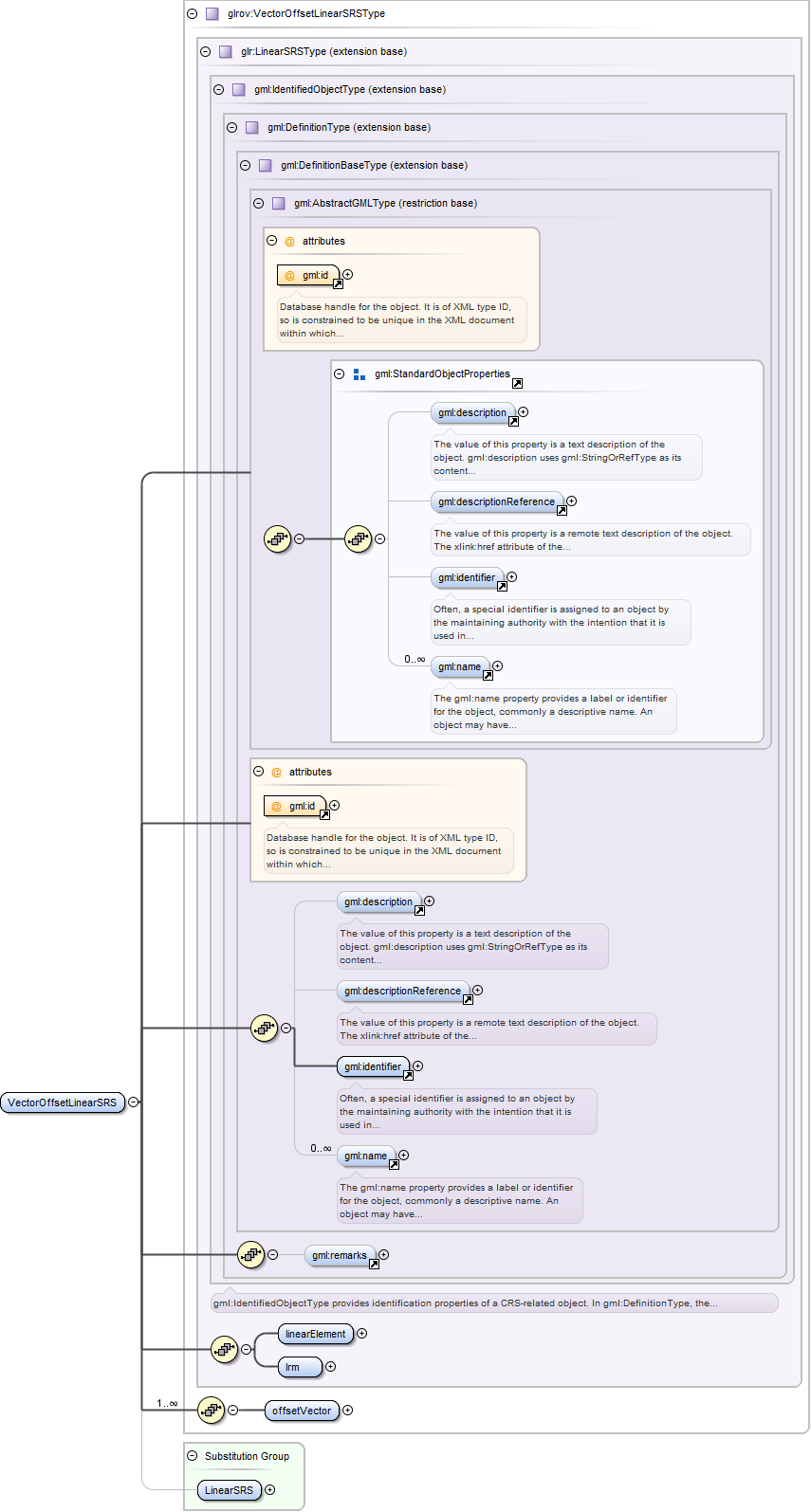Image resolution: width=811 pixels, height=1512 pixels.
Task: Click the purple icon of gml:AbstractGMLType
Action: coord(279,204)
